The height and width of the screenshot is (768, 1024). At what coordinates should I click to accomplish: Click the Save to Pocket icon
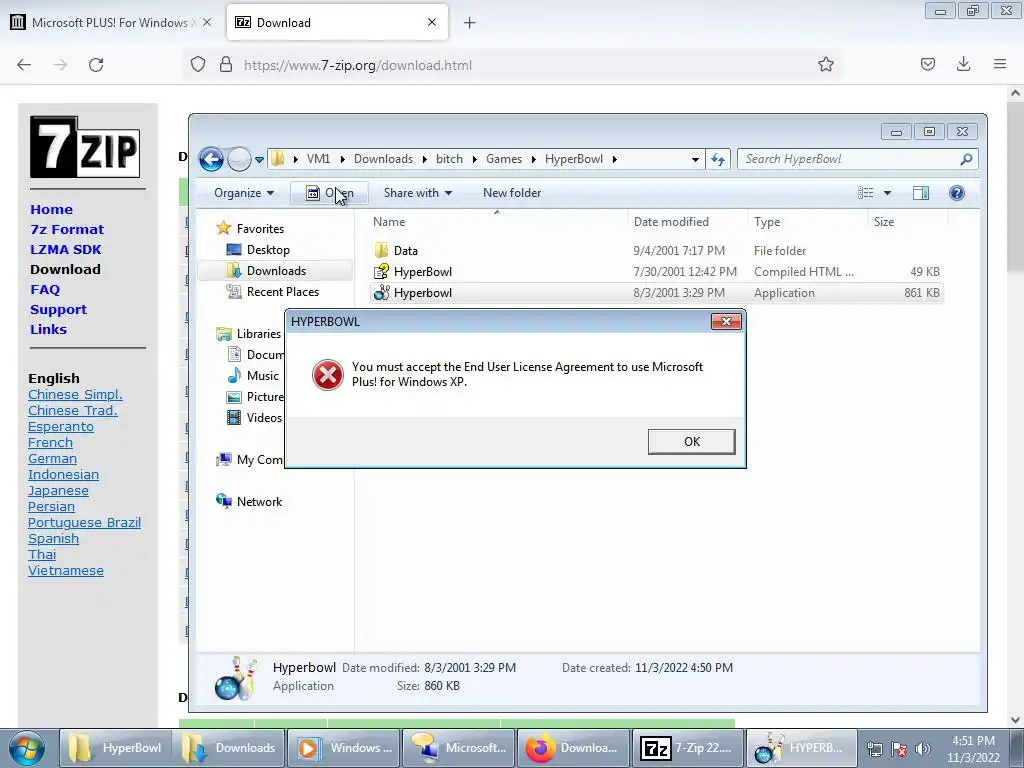pos(927,65)
